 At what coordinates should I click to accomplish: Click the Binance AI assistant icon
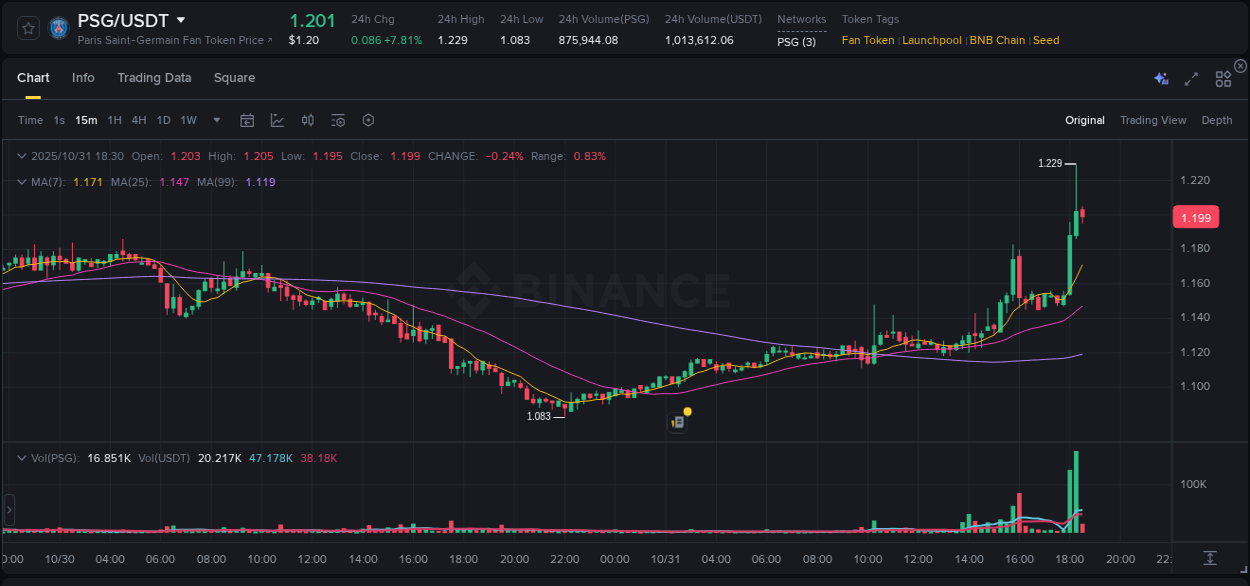1160,79
